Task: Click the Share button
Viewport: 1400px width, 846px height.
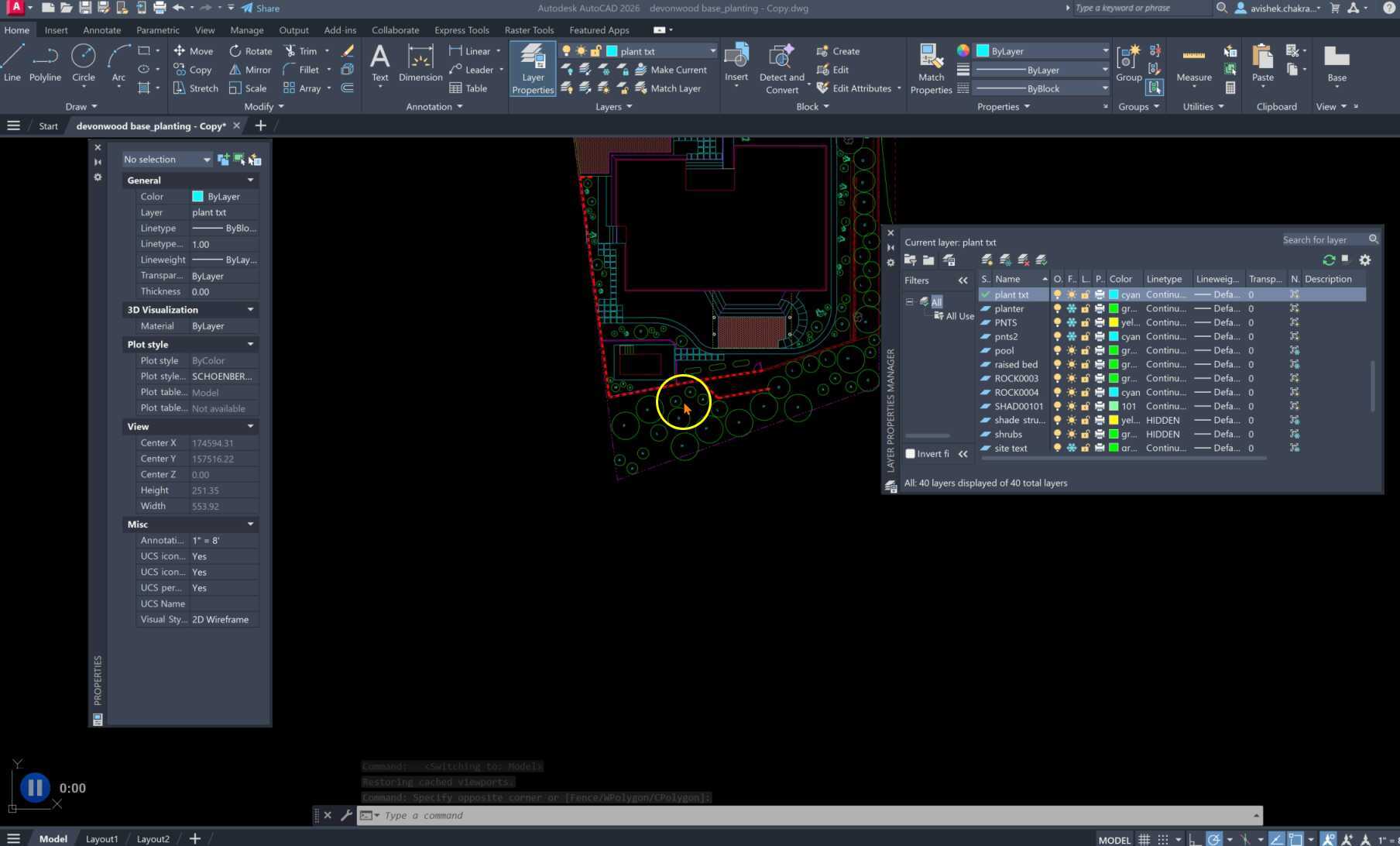Action: click(260, 9)
